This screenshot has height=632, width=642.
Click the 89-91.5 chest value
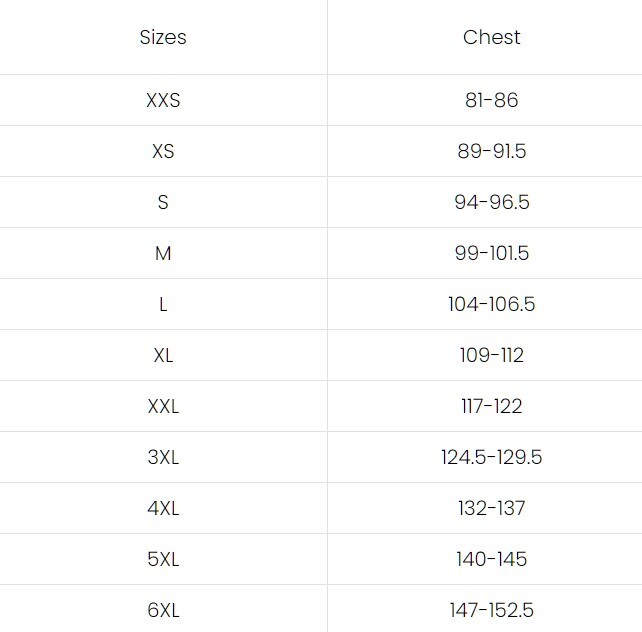point(491,151)
